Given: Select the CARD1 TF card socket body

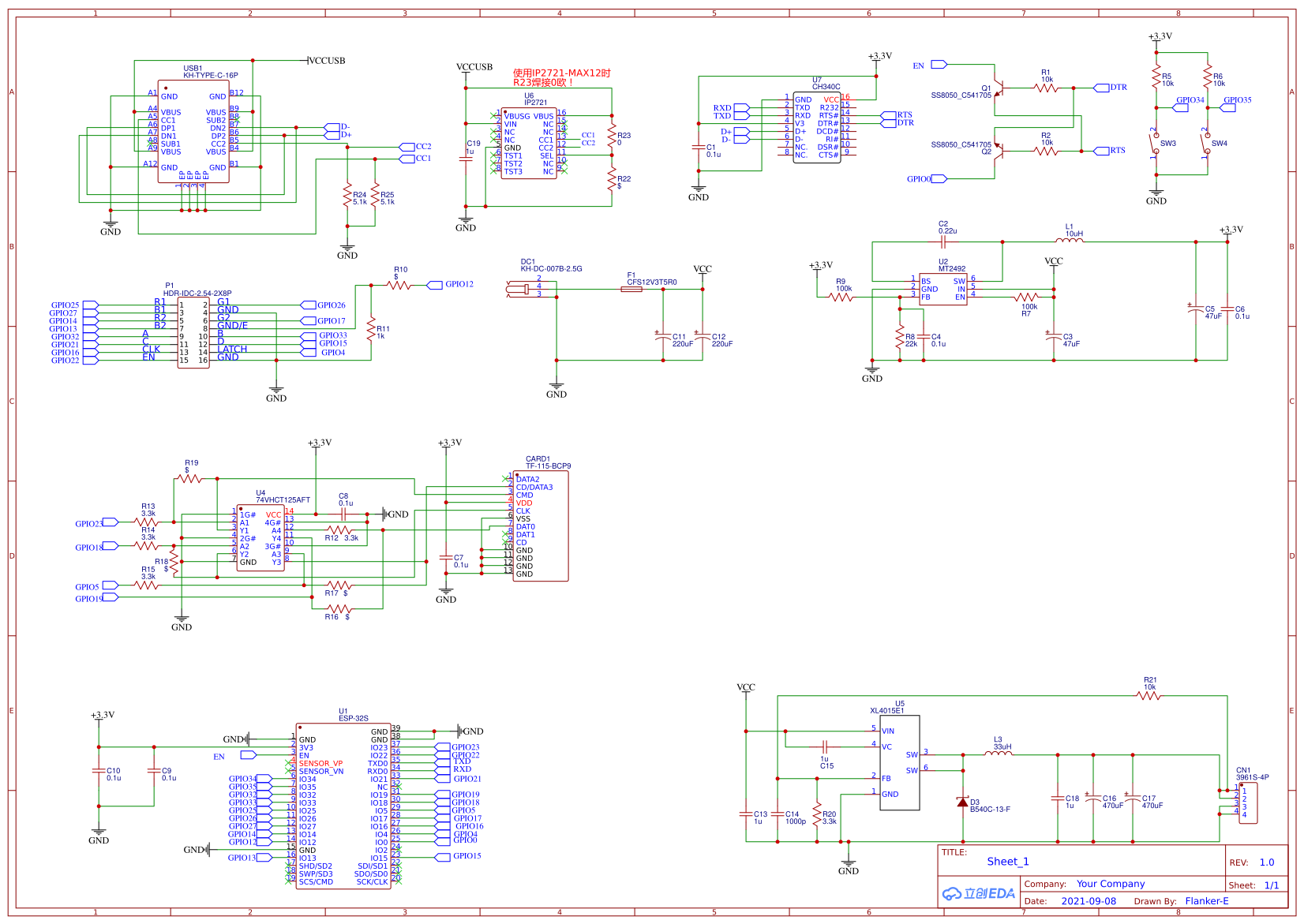Looking at the screenshot, I should tap(541, 526).
